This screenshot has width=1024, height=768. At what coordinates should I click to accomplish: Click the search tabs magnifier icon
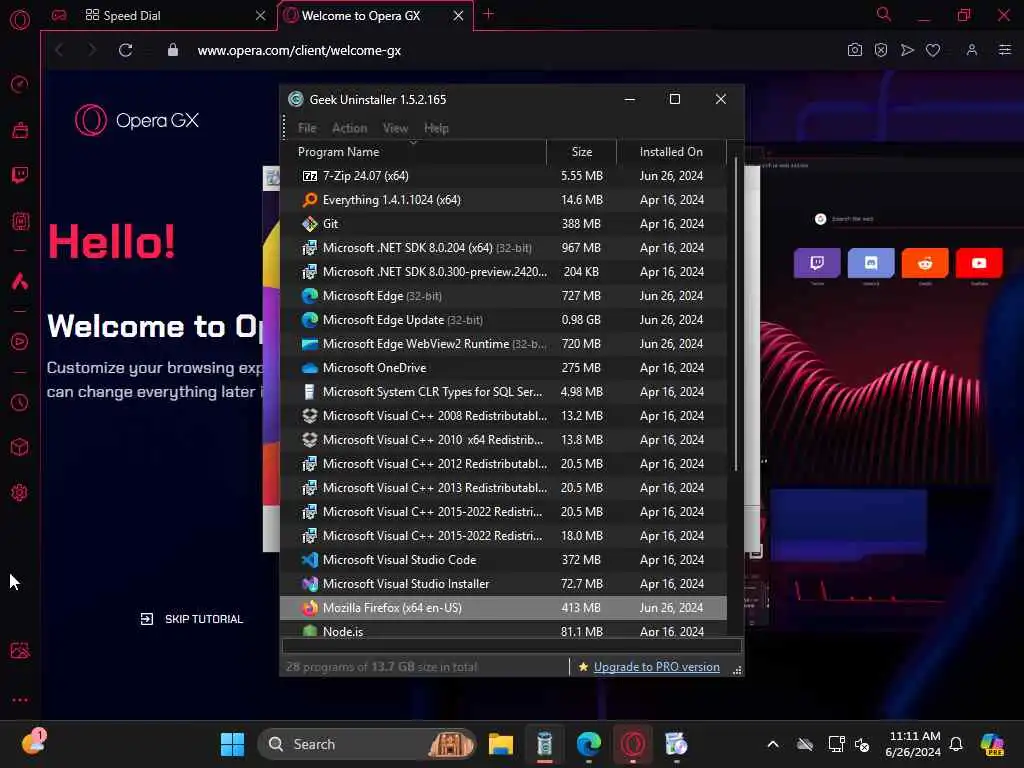884,14
